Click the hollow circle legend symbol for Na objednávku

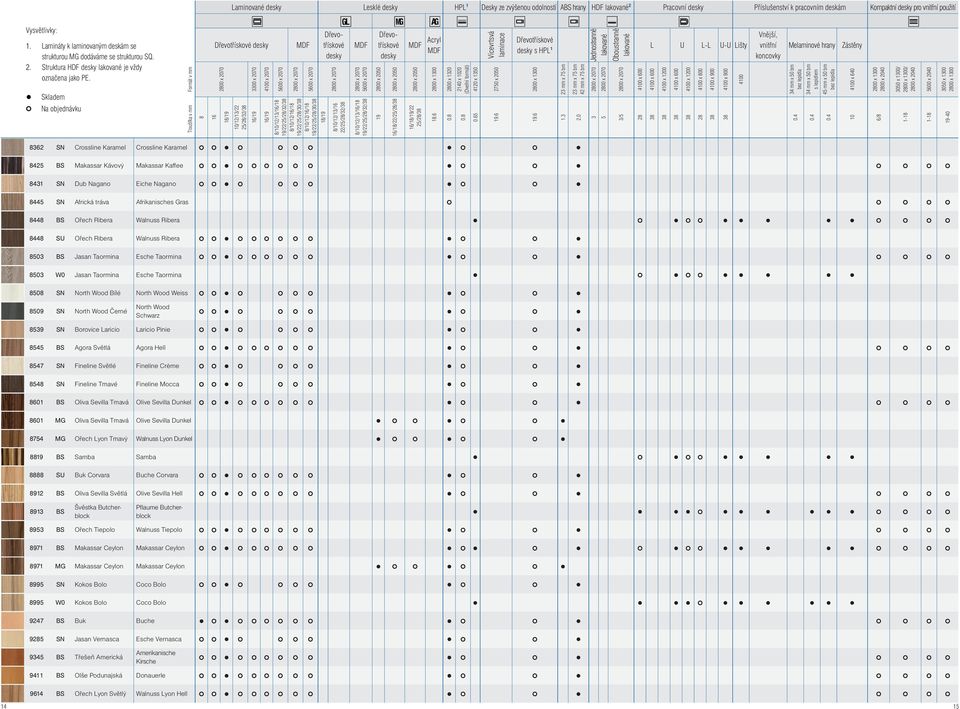click(x=29, y=109)
